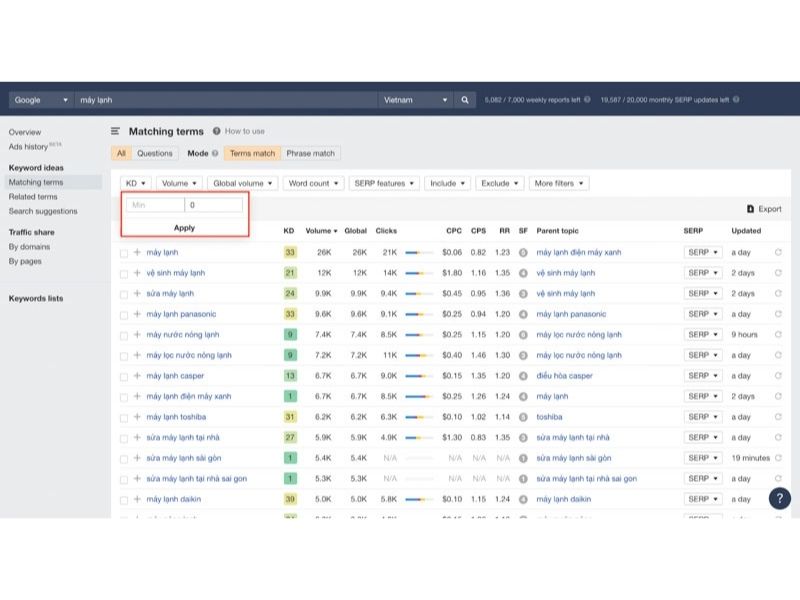
Task: Open the help question mark bubble
Action: coord(780,498)
